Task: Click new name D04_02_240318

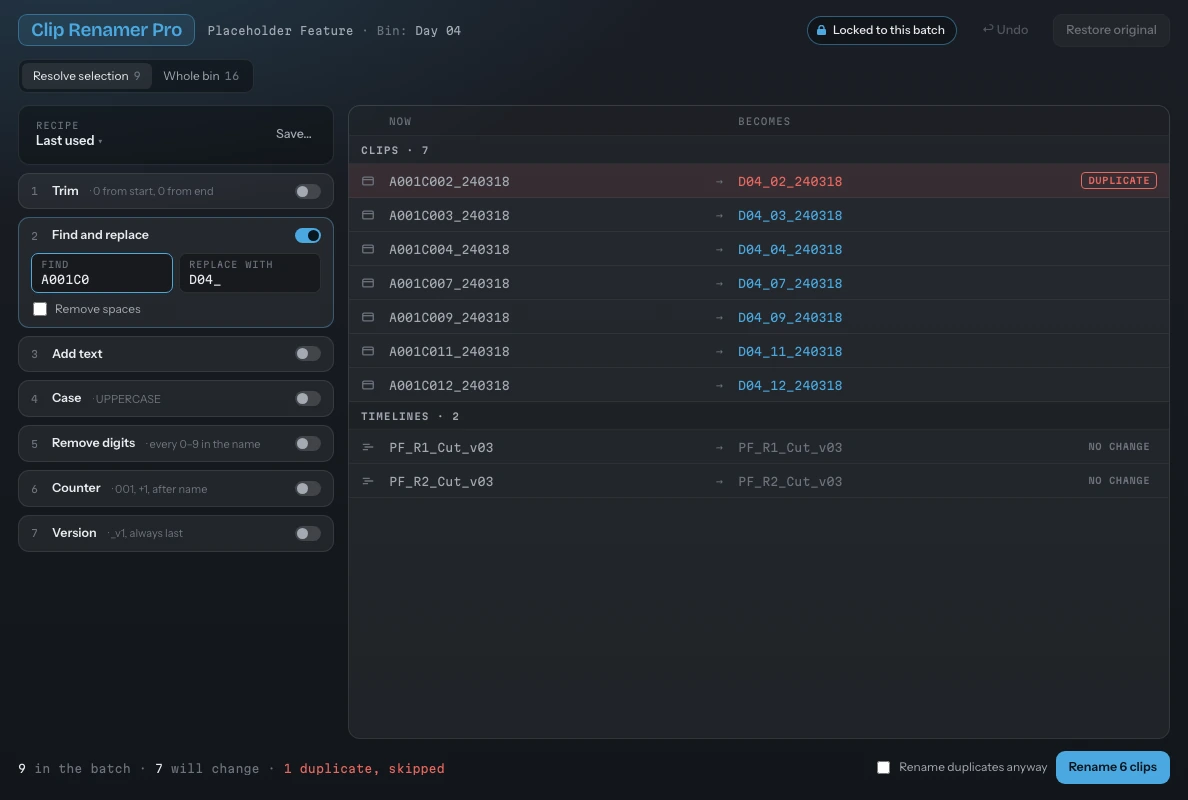Action: point(789,181)
